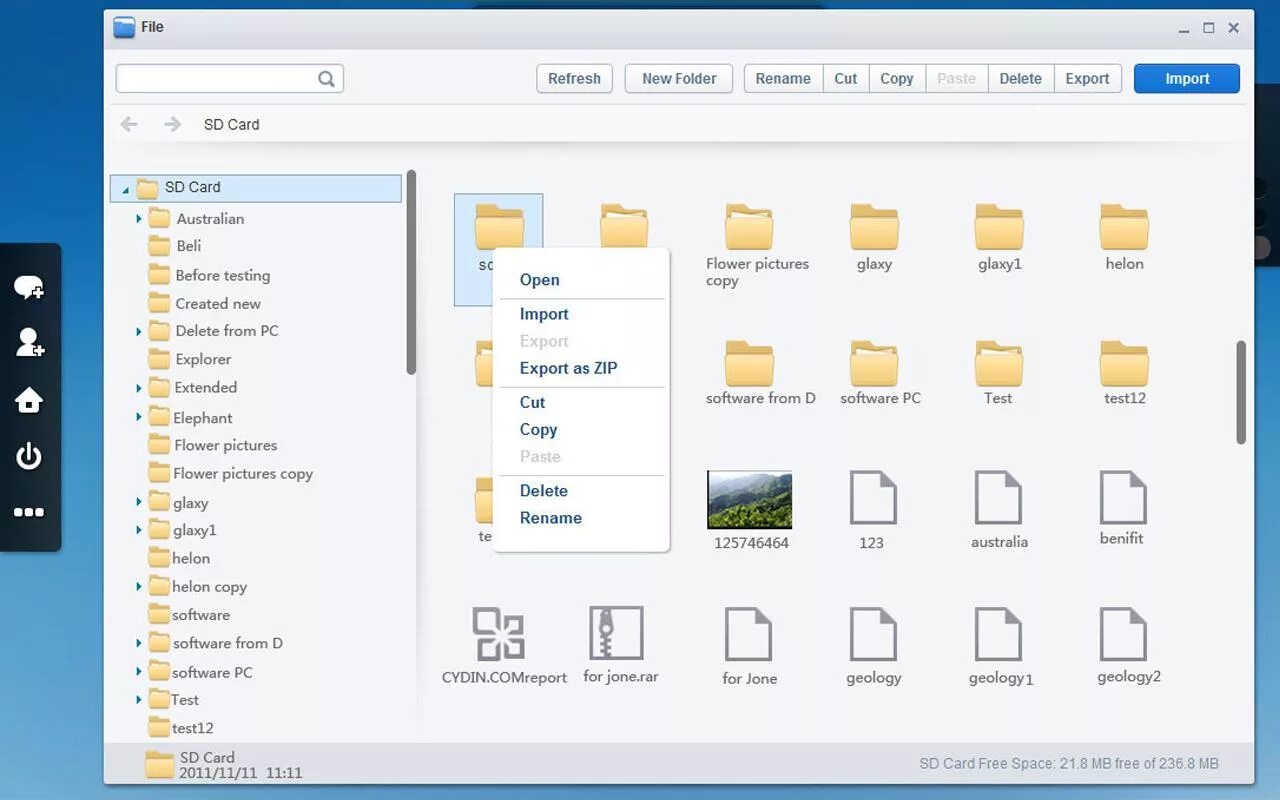The height and width of the screenshot is (800, 1280).
Task: Choose Rename in the context menu
Action: click(550, 518)
